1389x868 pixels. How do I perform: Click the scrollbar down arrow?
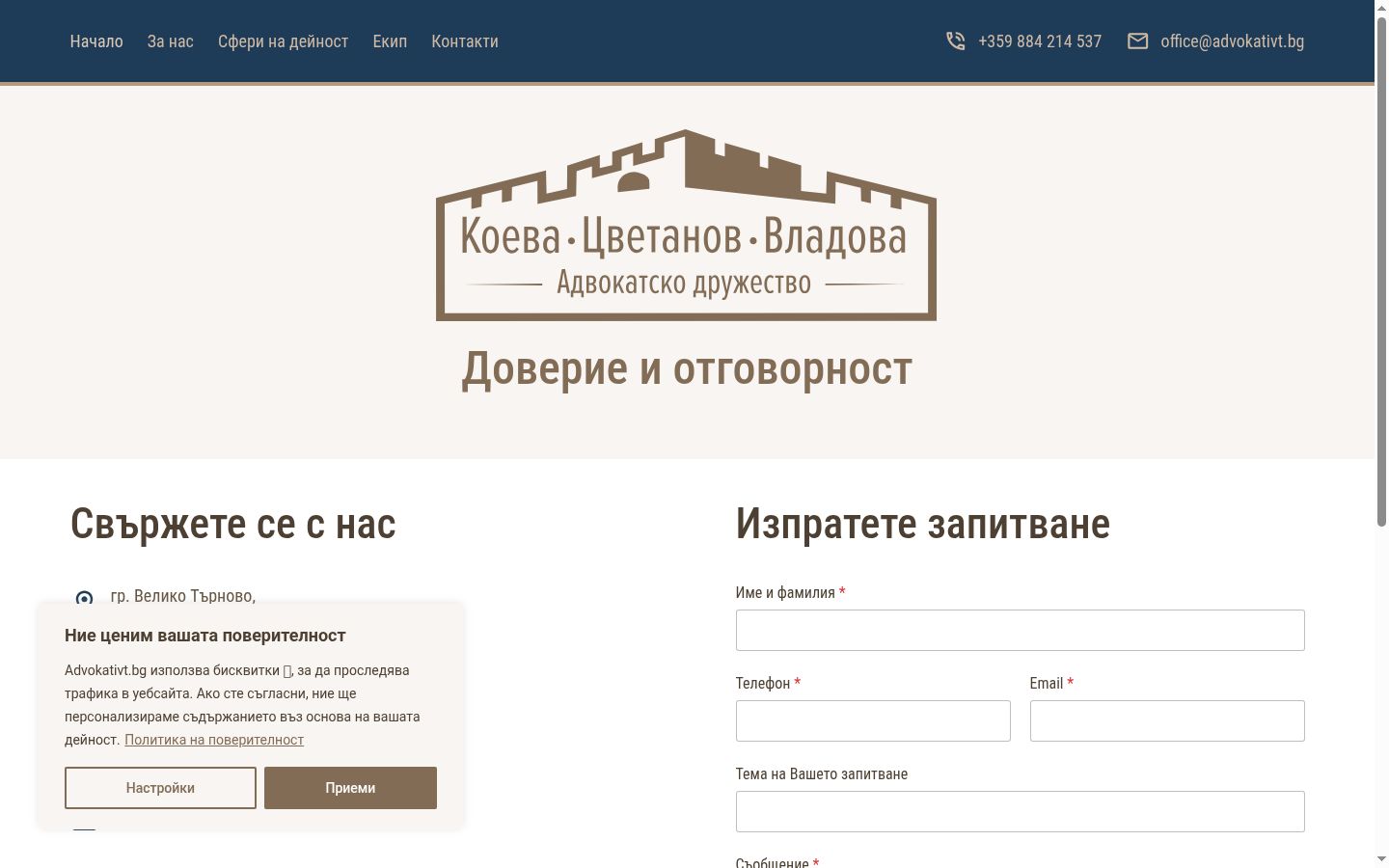point(1381,859)
